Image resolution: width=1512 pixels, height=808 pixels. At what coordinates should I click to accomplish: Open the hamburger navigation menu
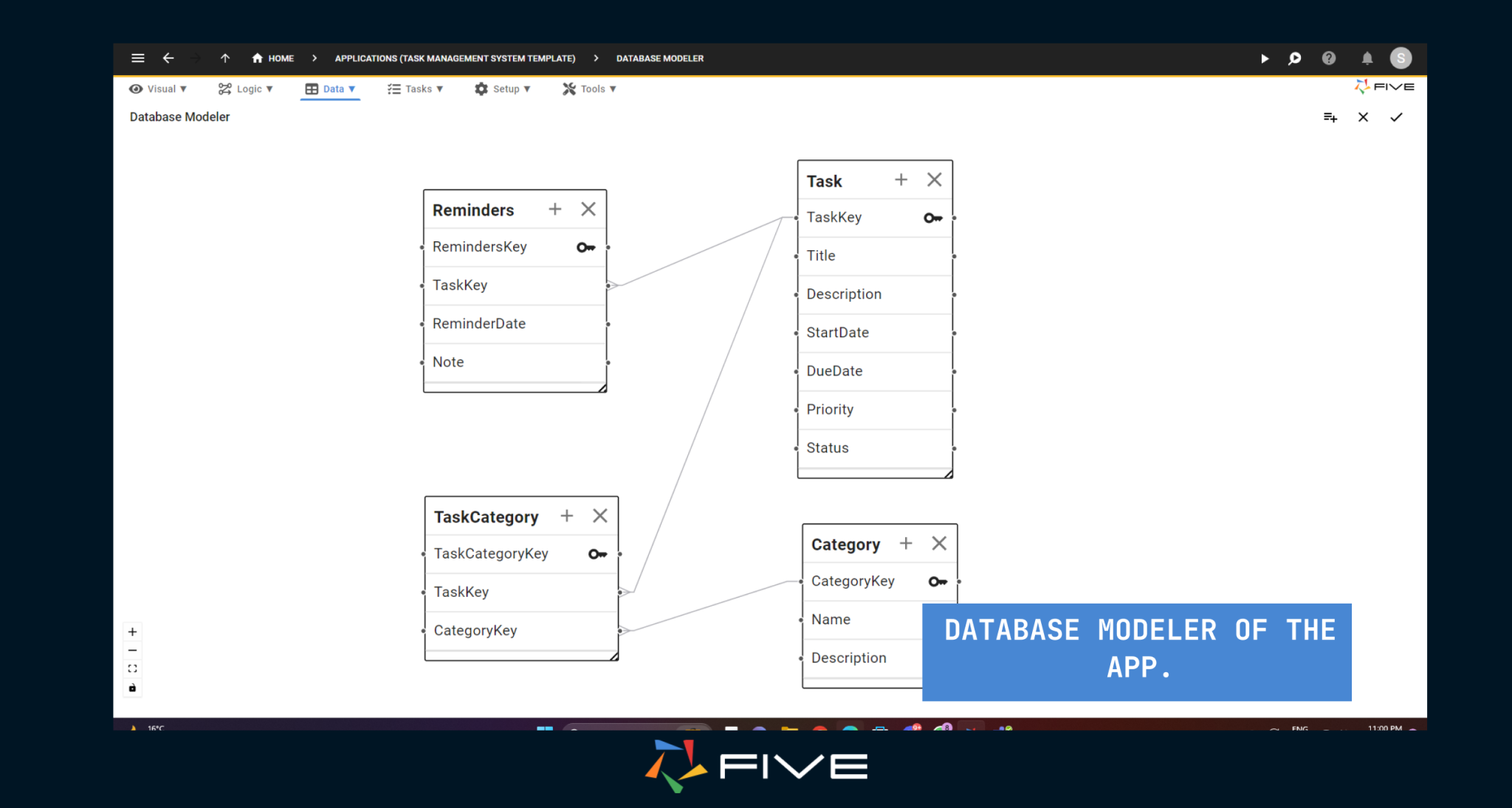point(137,58)
